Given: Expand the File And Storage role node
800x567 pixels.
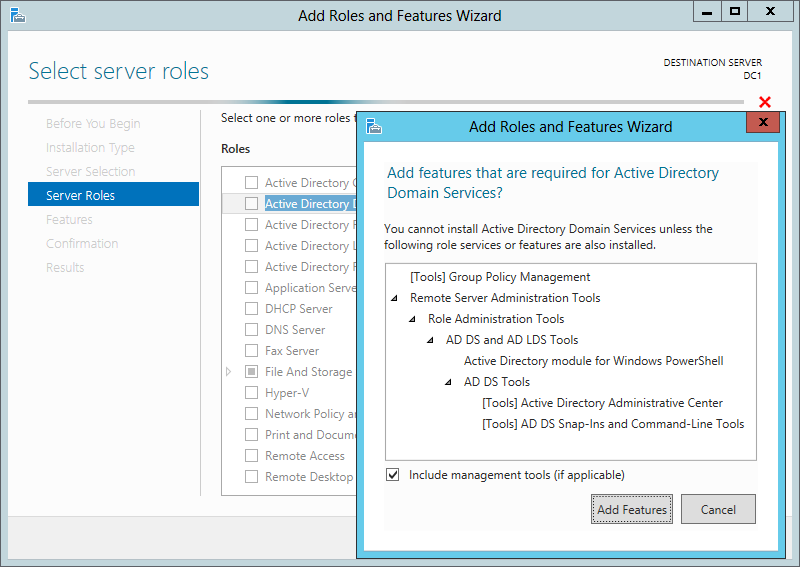Looking at the screenshot, I should (x=229, y=372).
